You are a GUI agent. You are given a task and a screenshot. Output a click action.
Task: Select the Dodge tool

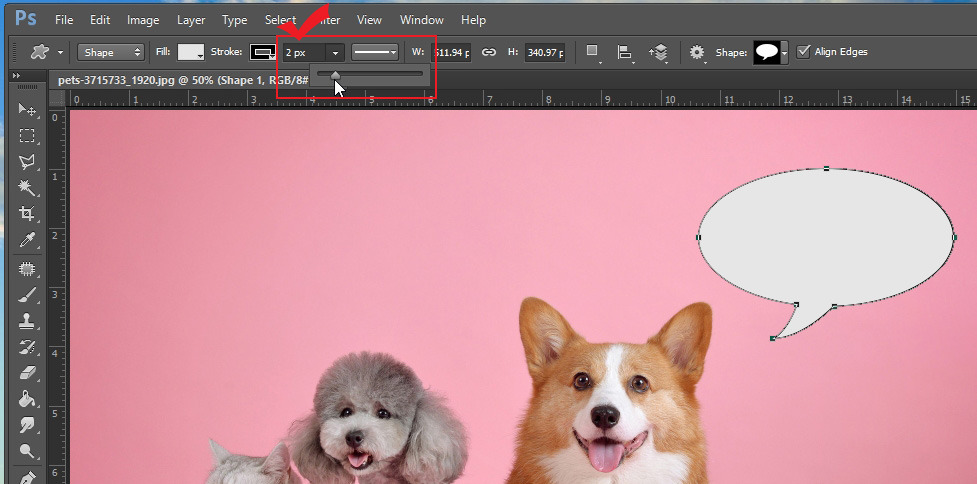click(26, 451)
